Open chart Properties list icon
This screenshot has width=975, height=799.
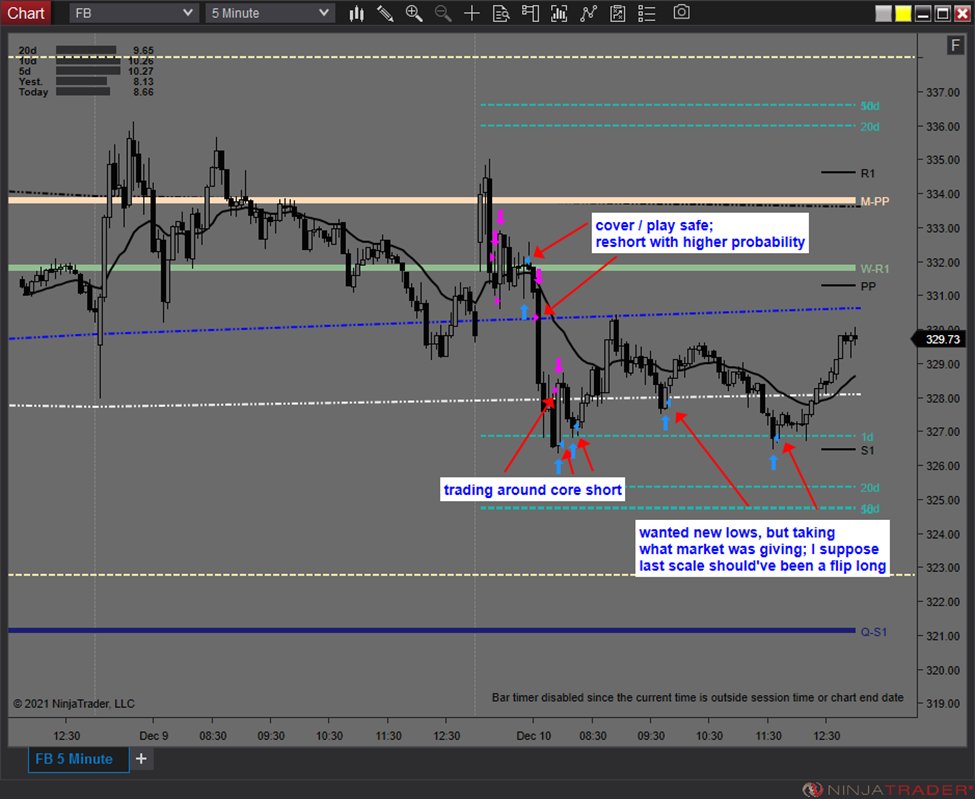point(646,13)
